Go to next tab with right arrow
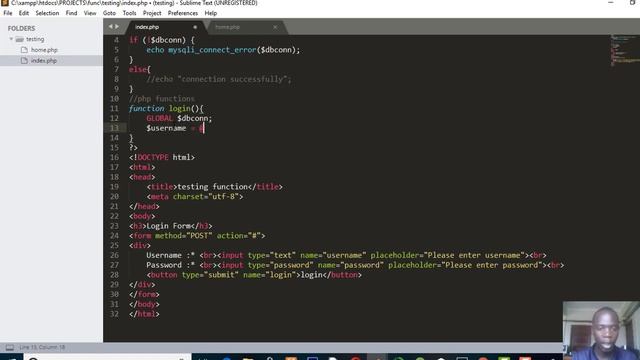The width and height of the screenshot is (640, 360). coord(117,27)
